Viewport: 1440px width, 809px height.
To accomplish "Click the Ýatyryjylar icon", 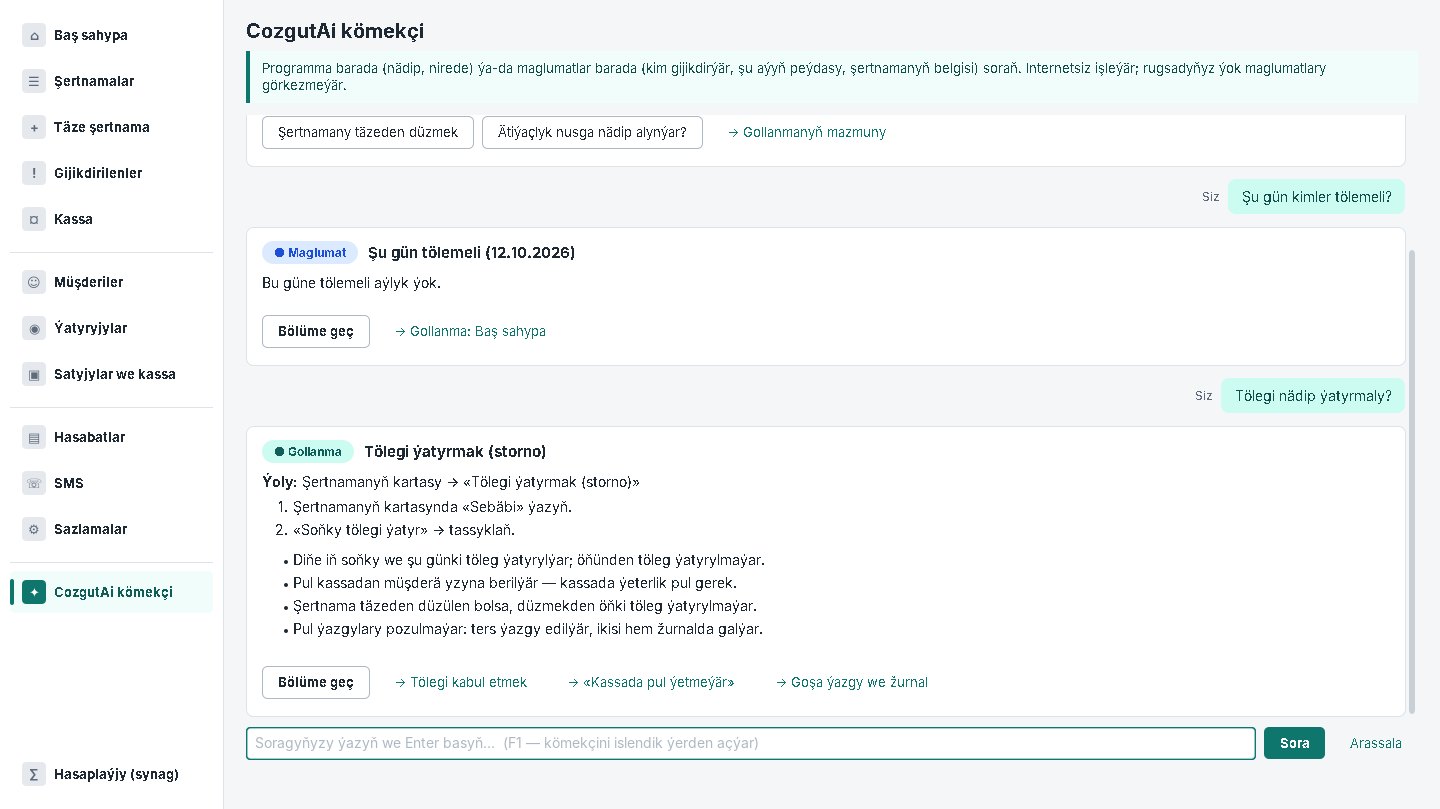I will 34,328.
